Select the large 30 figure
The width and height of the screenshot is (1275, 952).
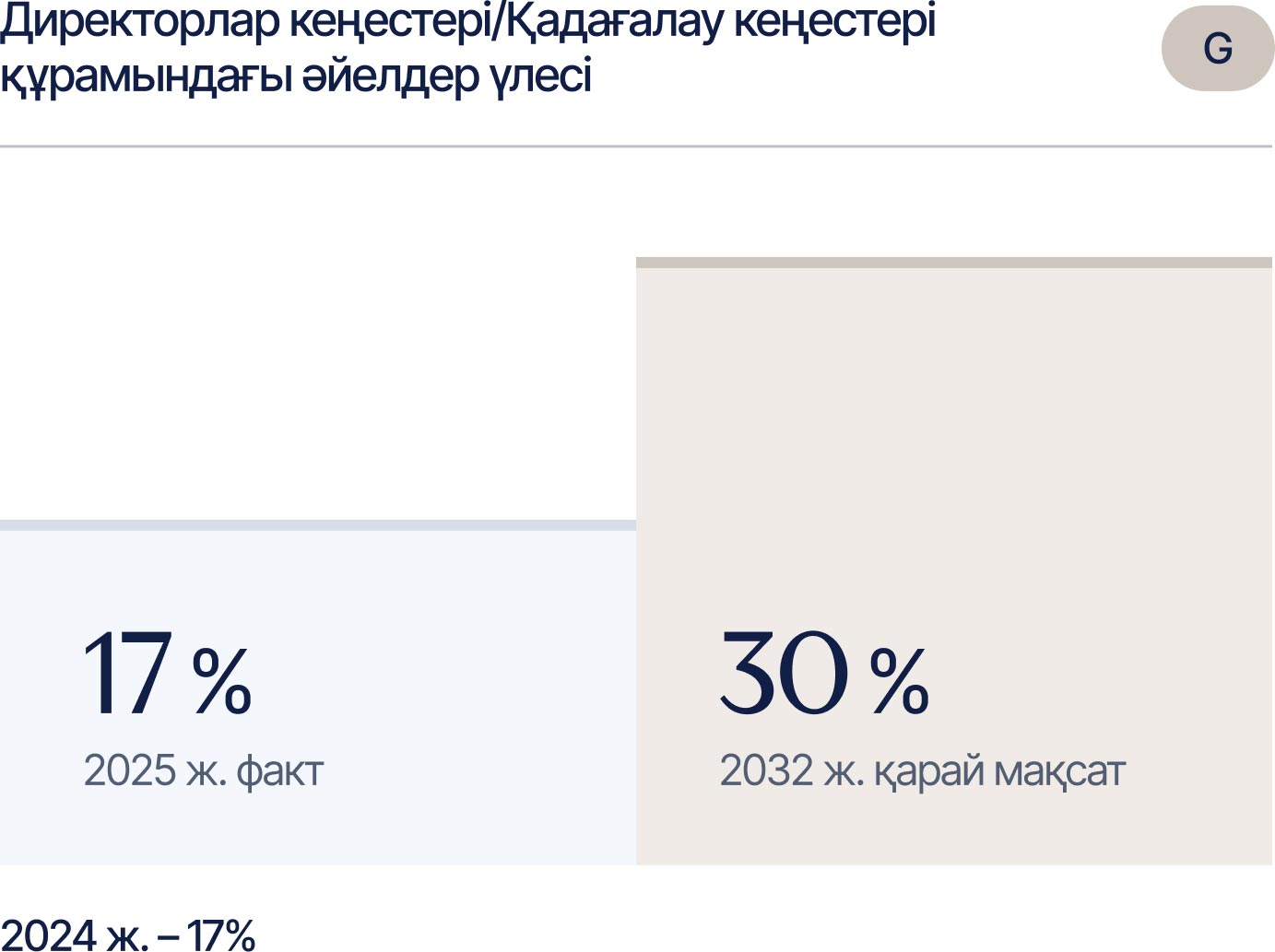tap(785, 673)
